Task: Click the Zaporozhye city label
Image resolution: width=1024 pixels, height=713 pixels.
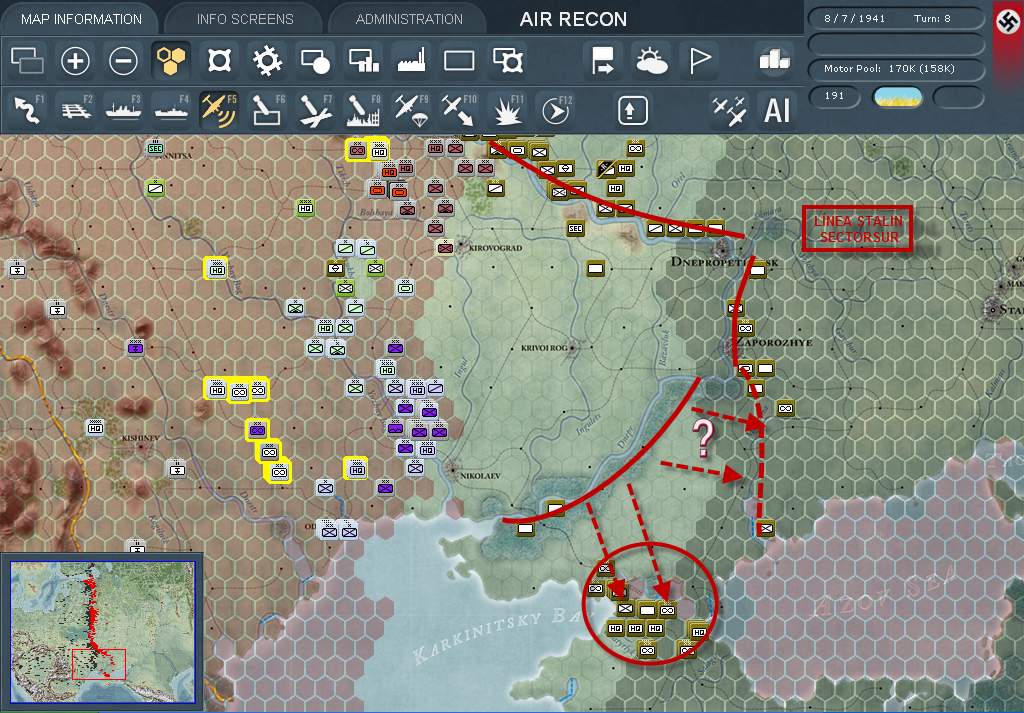Action: point(775,342)
